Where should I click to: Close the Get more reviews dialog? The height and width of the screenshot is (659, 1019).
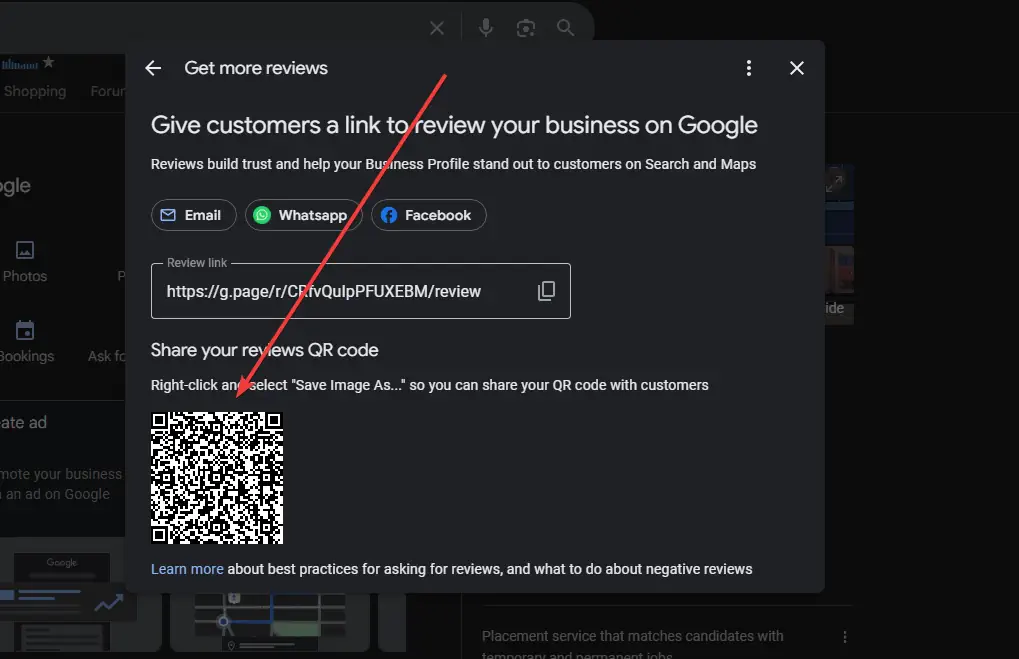point(797,68)
